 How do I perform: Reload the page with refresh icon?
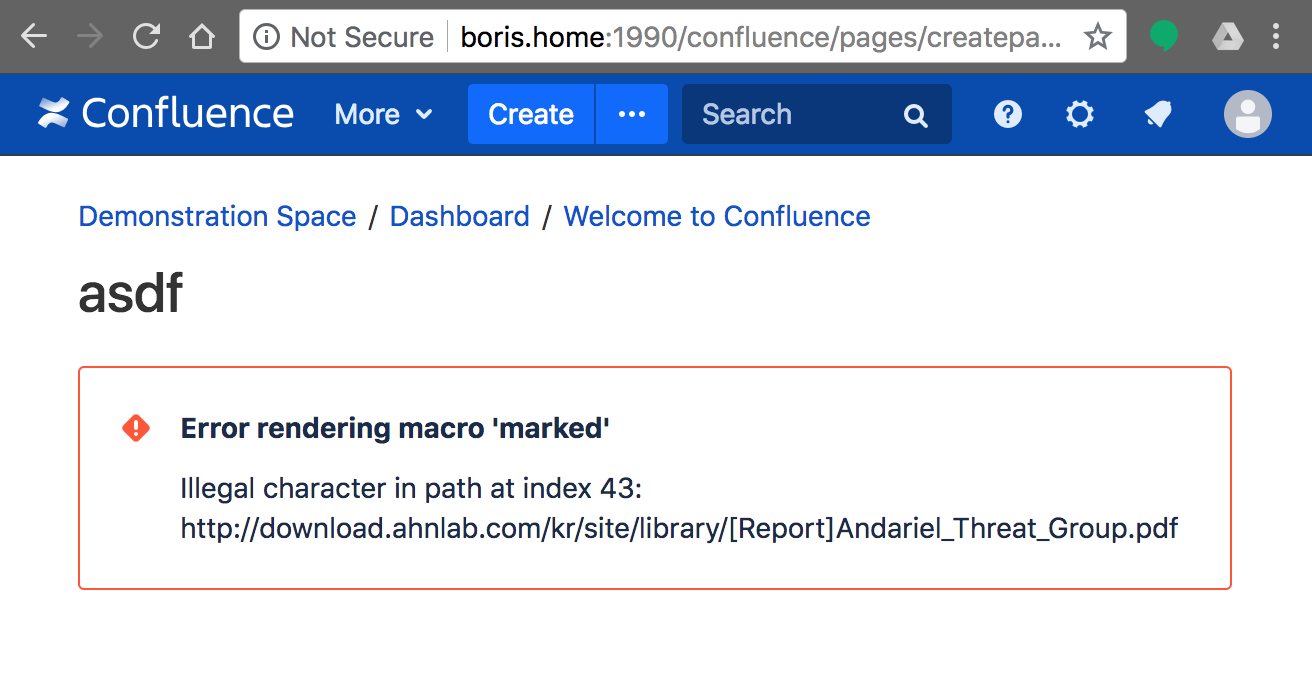(147, 37)
